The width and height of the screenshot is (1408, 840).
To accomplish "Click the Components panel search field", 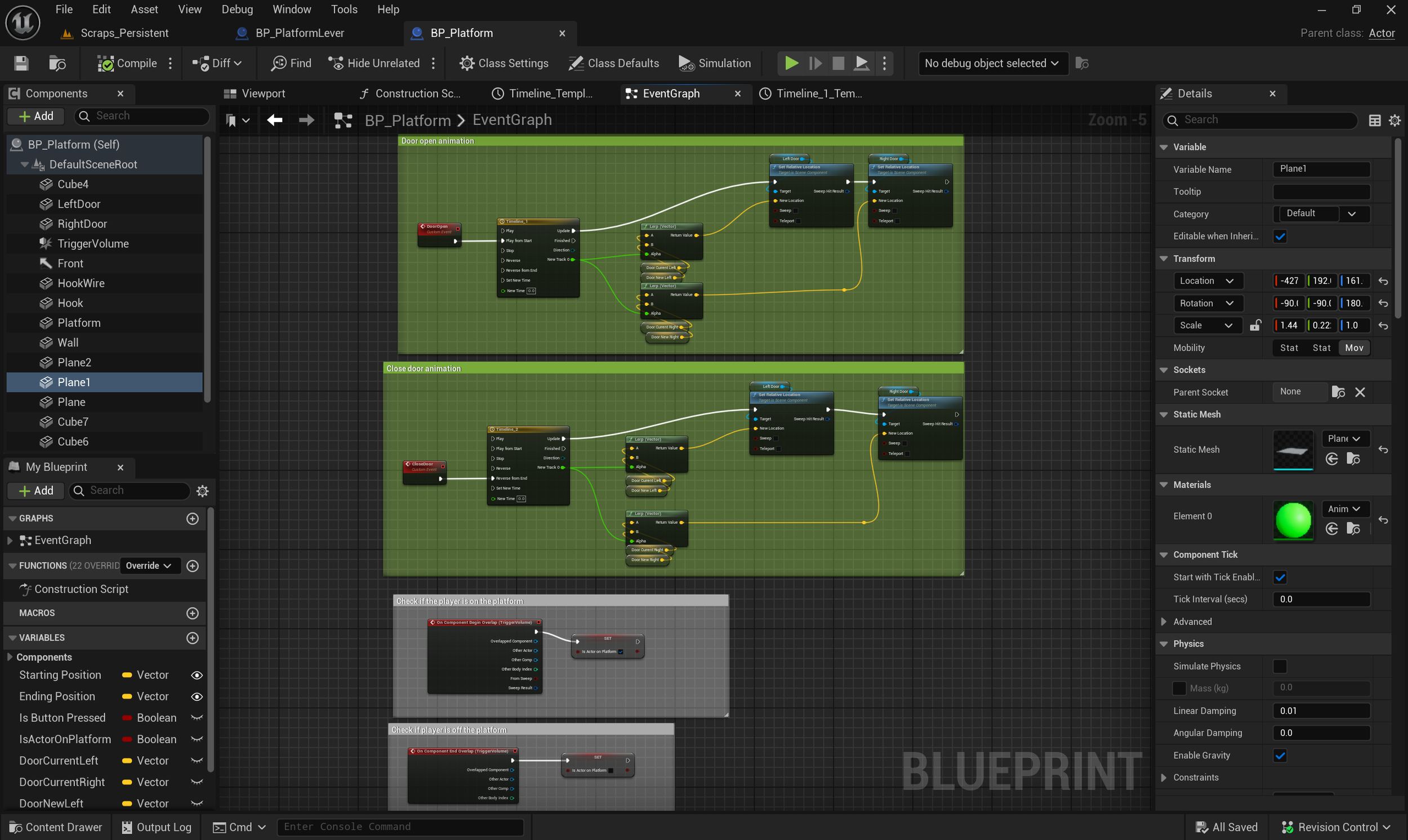I will click(x=141, y=116).
